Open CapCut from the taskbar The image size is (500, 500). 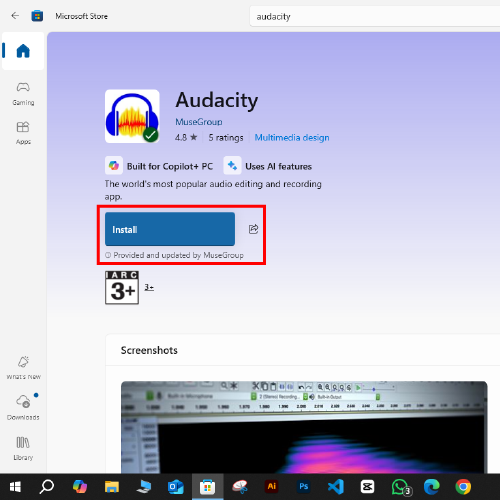point(367,487)
